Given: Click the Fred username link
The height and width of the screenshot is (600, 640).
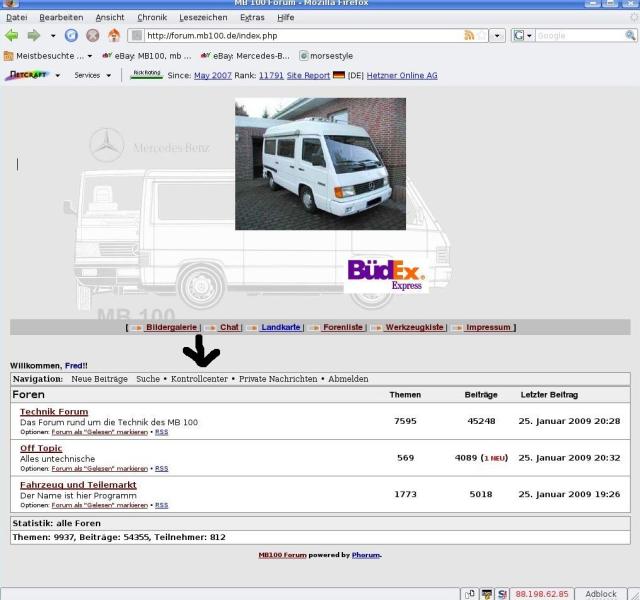Looking at the screenshot, I should tap(74, 366).
